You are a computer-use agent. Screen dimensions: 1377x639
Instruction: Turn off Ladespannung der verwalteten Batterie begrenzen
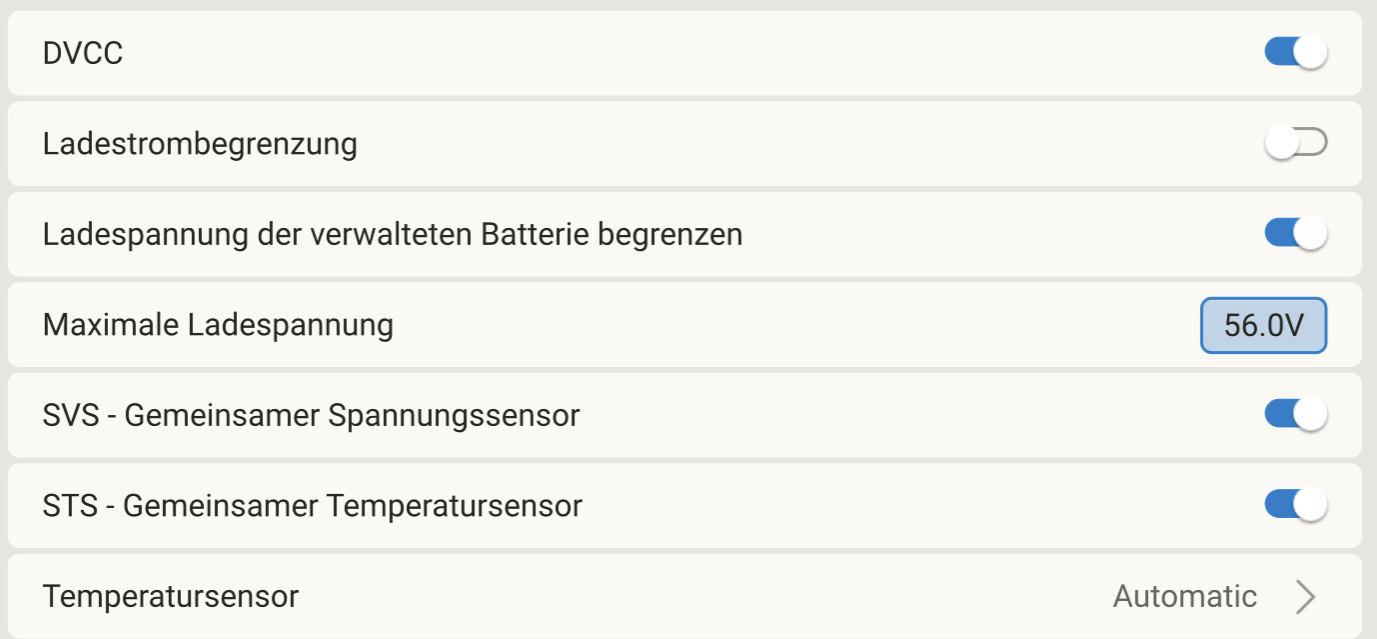[x=1295, y=234]
